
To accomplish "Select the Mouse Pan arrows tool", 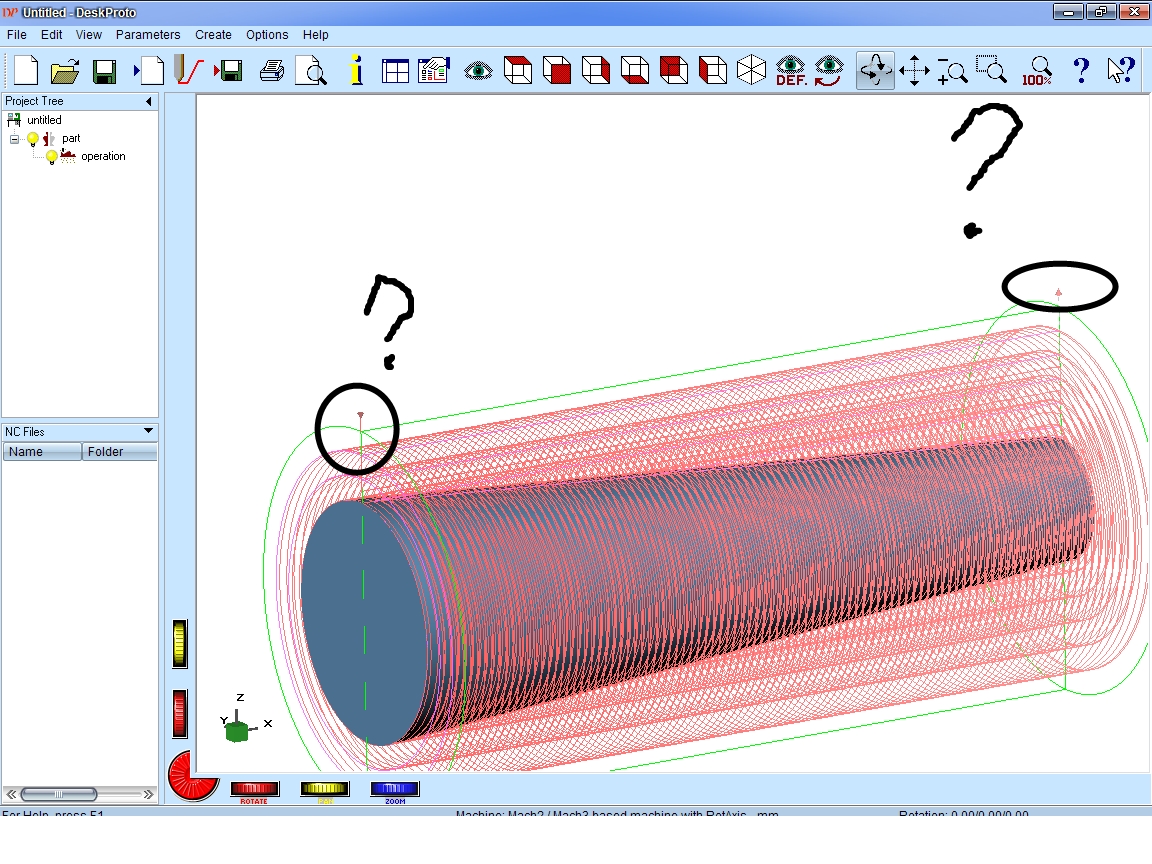I will [914, 71].
